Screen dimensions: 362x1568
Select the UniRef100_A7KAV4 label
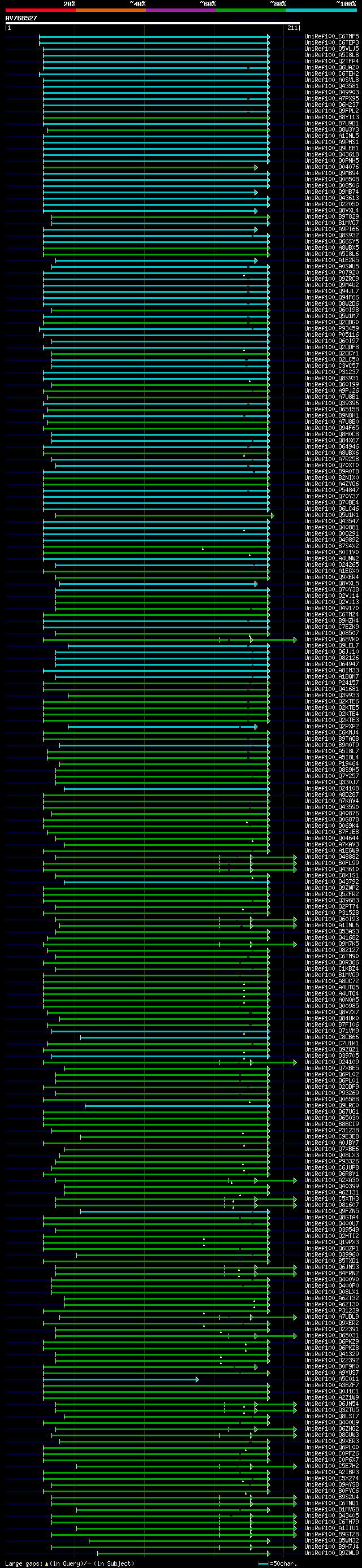click(x=331, y=801)
